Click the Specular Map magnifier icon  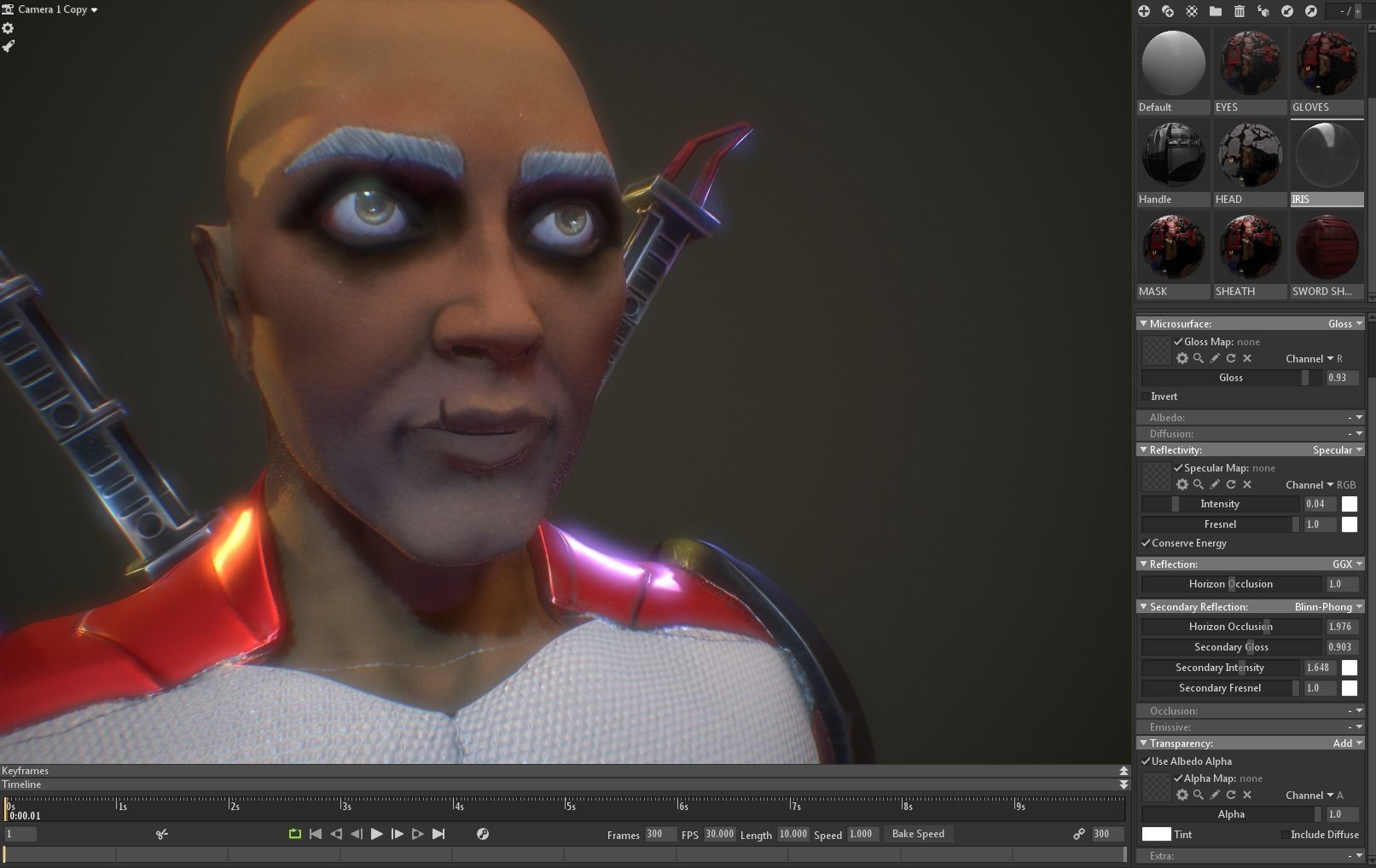(1199, 484)
